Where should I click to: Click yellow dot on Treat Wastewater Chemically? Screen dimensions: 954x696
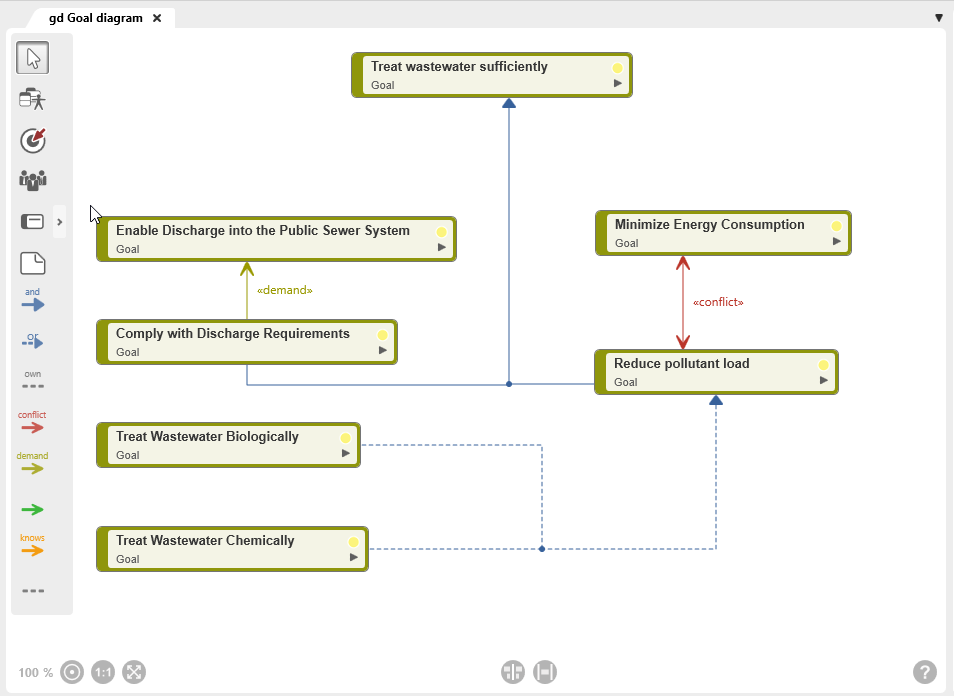(x=353, y=542)
